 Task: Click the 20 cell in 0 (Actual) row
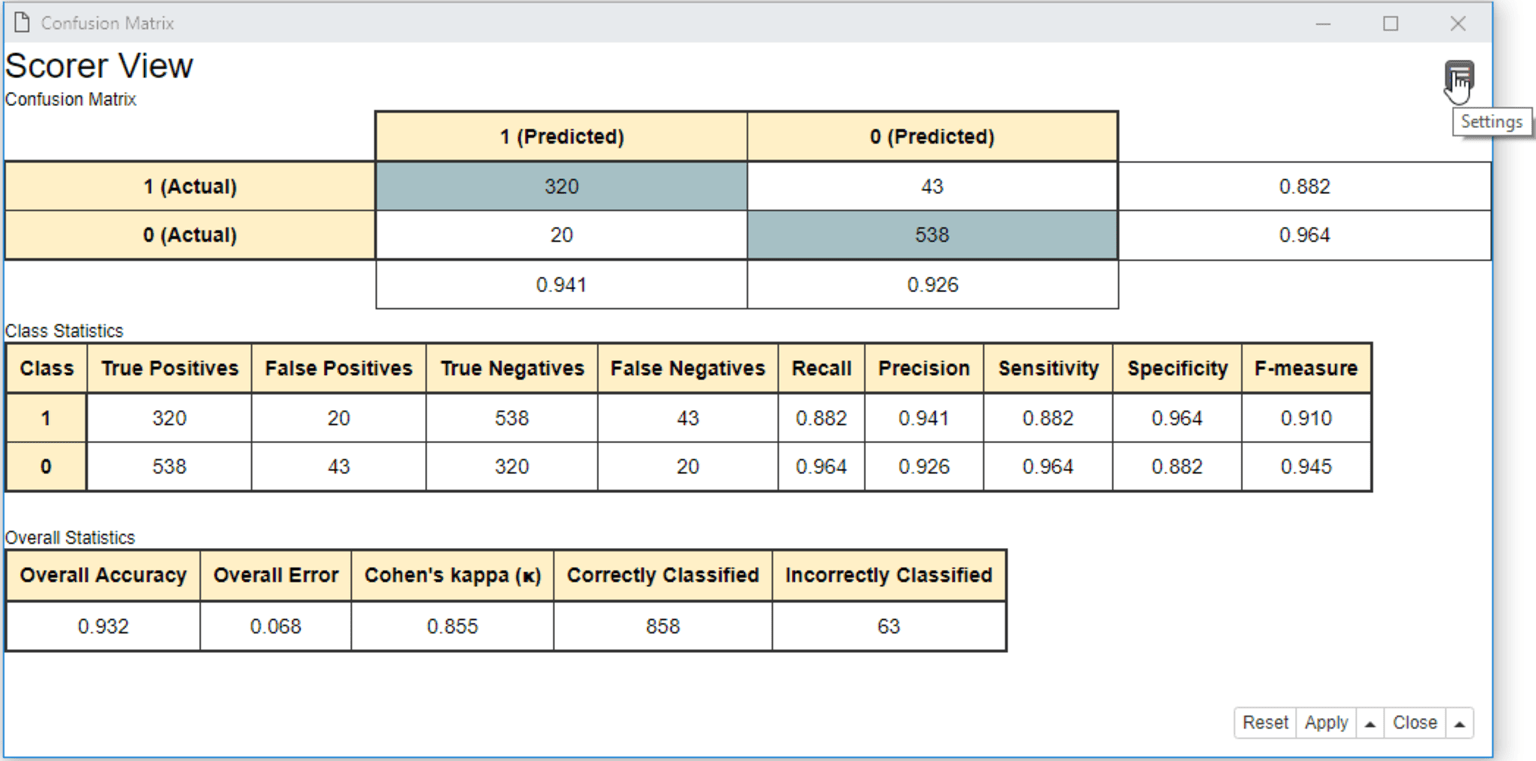pyautogui.click(x=561, y=235)
